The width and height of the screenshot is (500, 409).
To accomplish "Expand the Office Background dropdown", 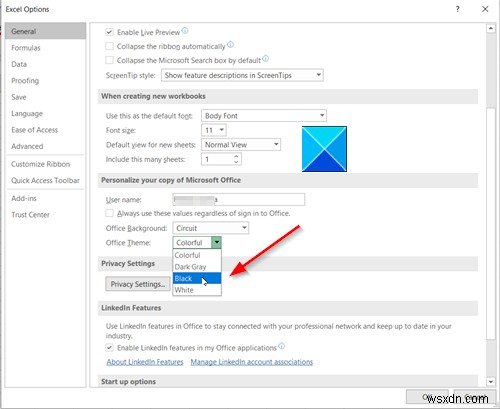I will point(211,228).
